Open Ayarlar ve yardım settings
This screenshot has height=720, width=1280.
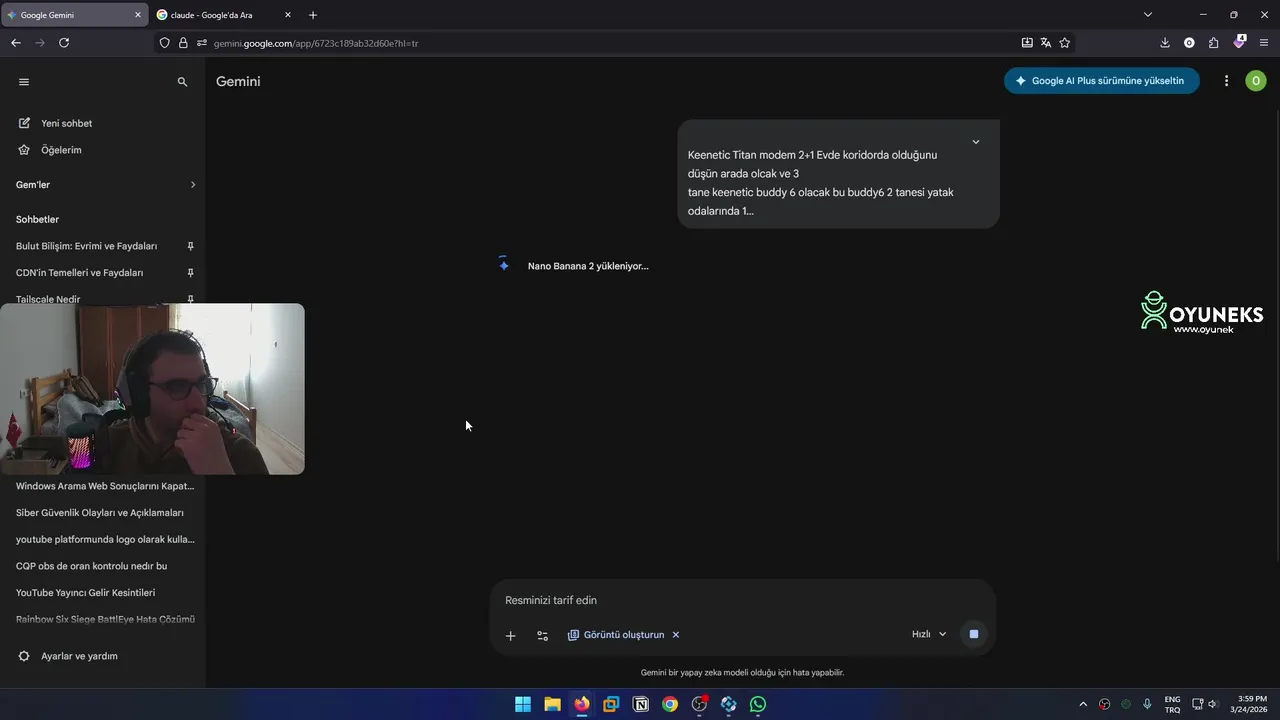click(68, 656)
